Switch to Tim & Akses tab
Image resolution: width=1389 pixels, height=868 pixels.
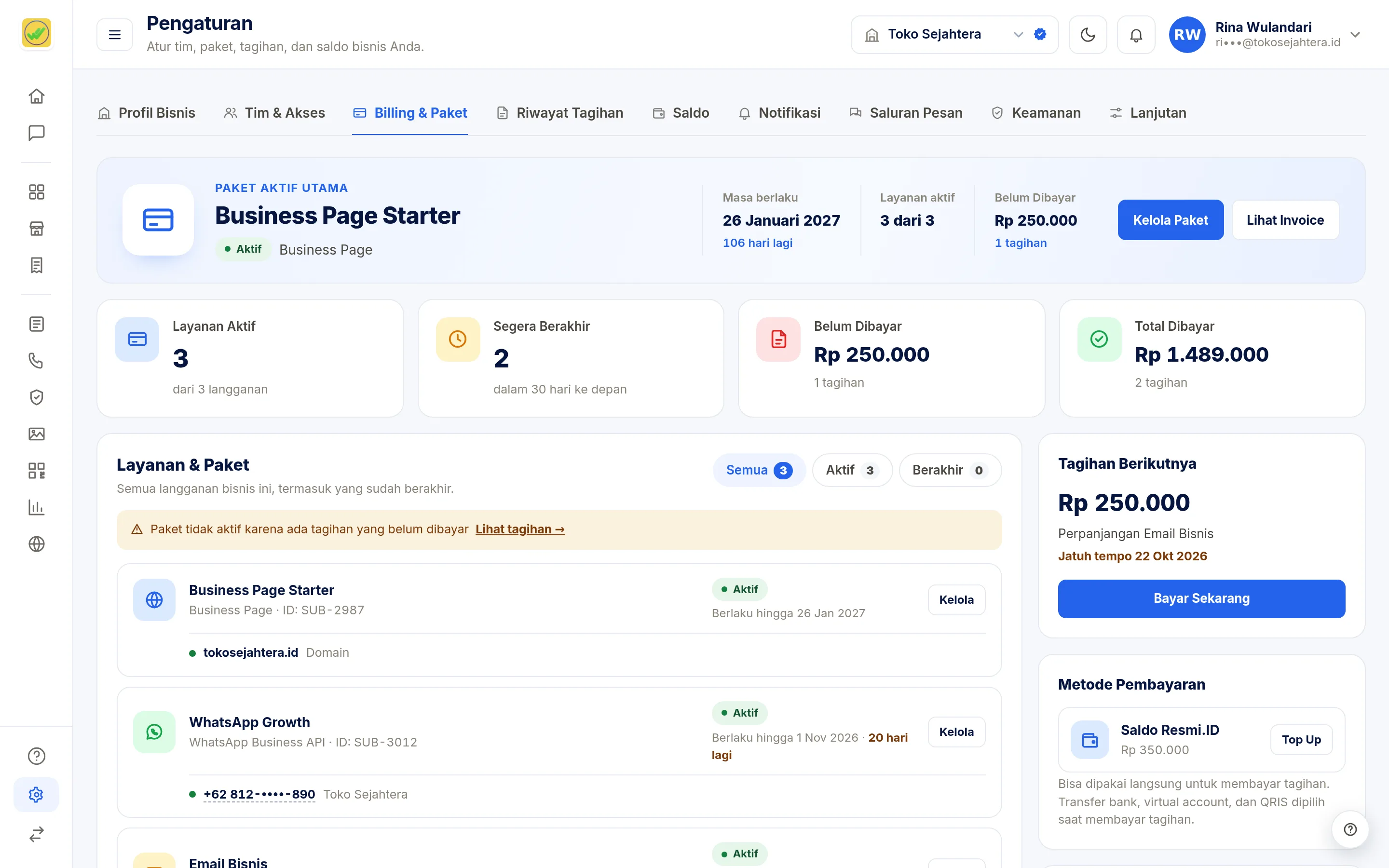coord(274,113)
